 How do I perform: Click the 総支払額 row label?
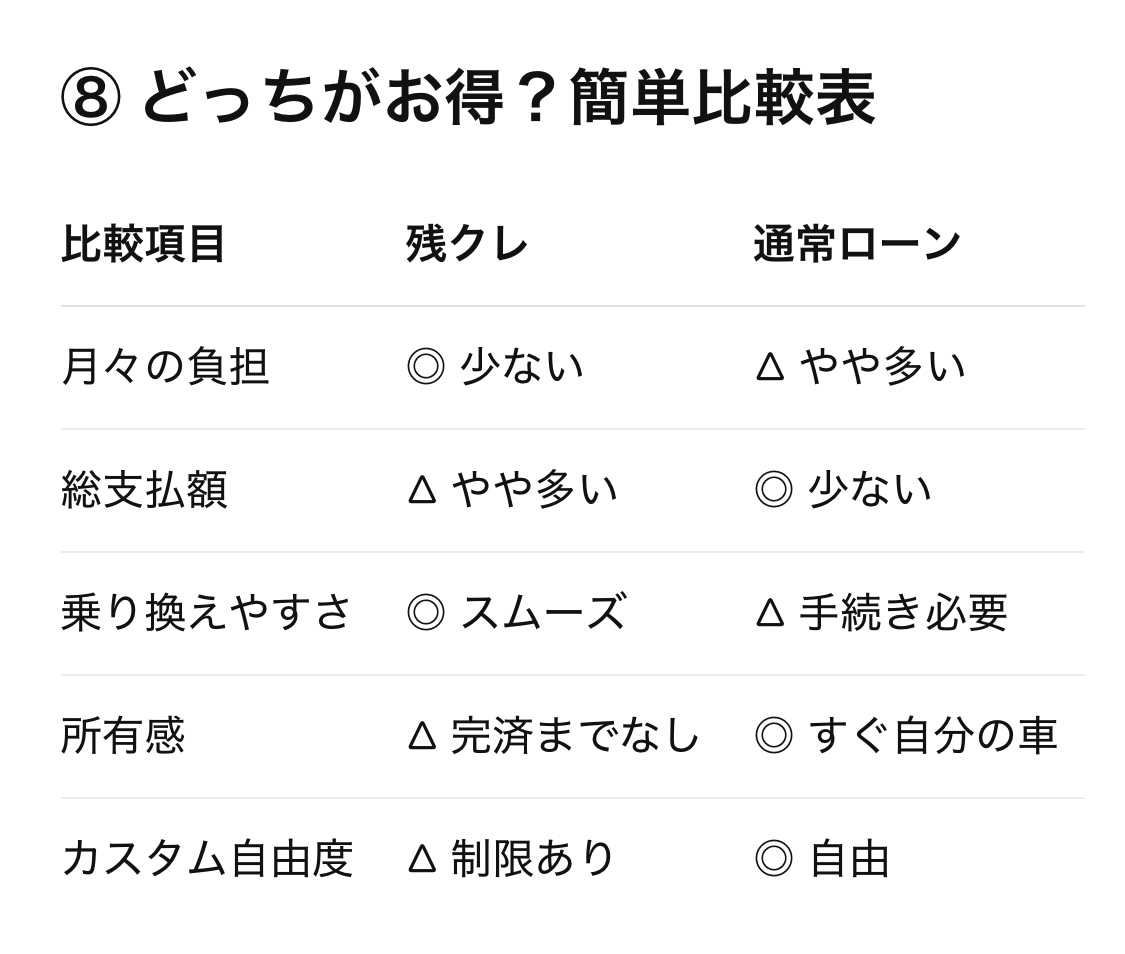point(144,490)
